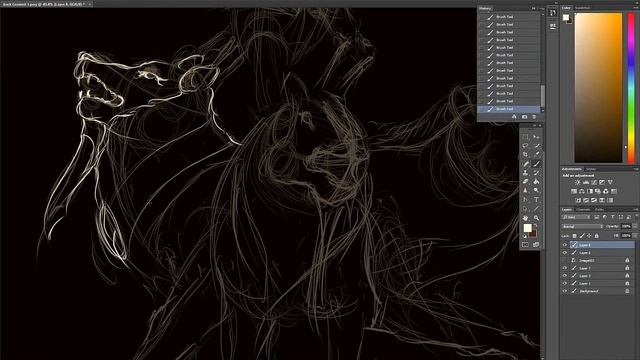Image resolution: width=640 pixels, height=360 pixels.
Task: Click the foreground color swatch in toolbox
Action: click(528, 228)
